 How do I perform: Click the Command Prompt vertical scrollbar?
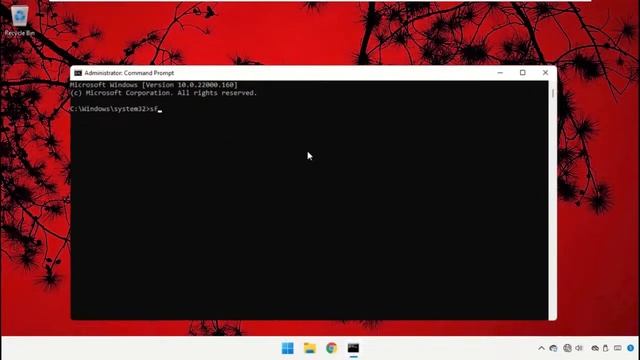(553, 200)
